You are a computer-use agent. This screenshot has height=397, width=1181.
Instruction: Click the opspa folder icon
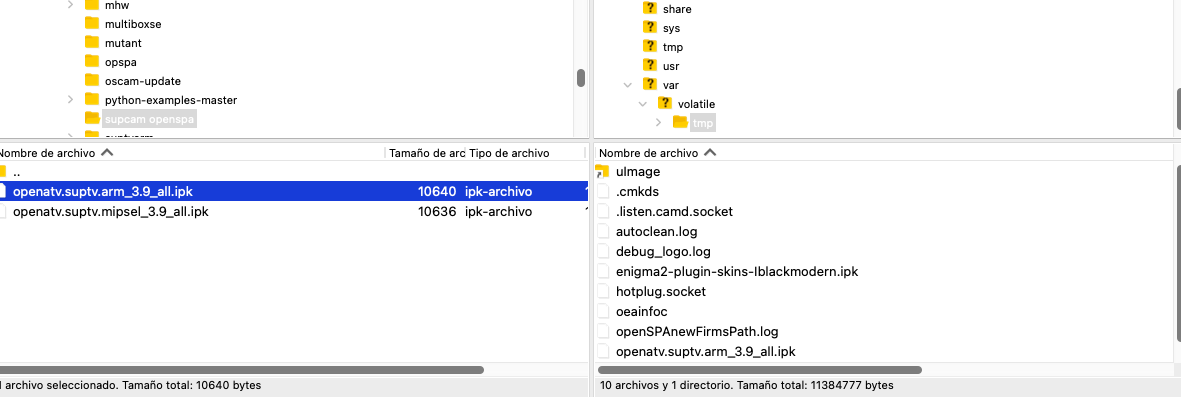pos(92,61)
